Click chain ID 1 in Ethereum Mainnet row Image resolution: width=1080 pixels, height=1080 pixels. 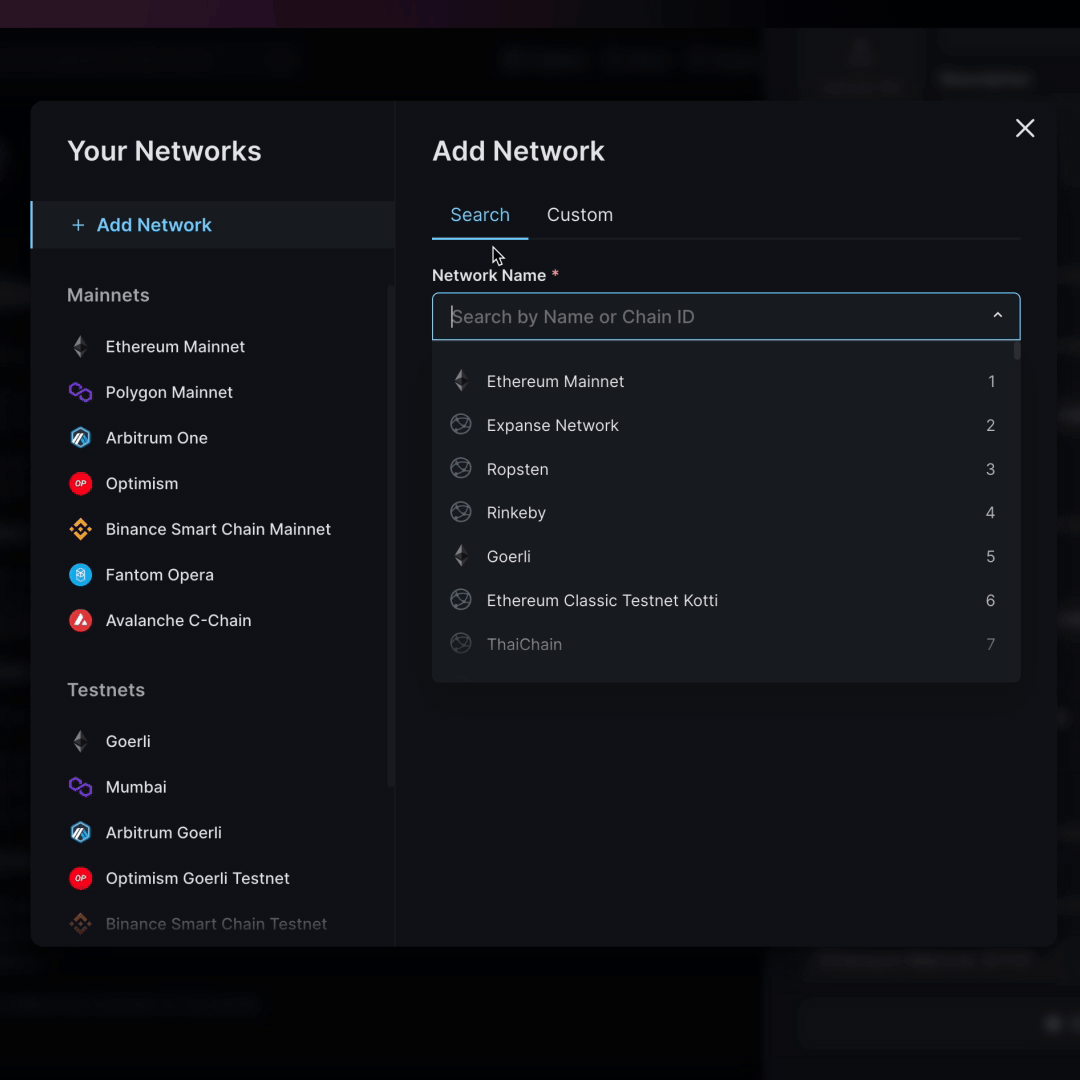click(991, 381)
